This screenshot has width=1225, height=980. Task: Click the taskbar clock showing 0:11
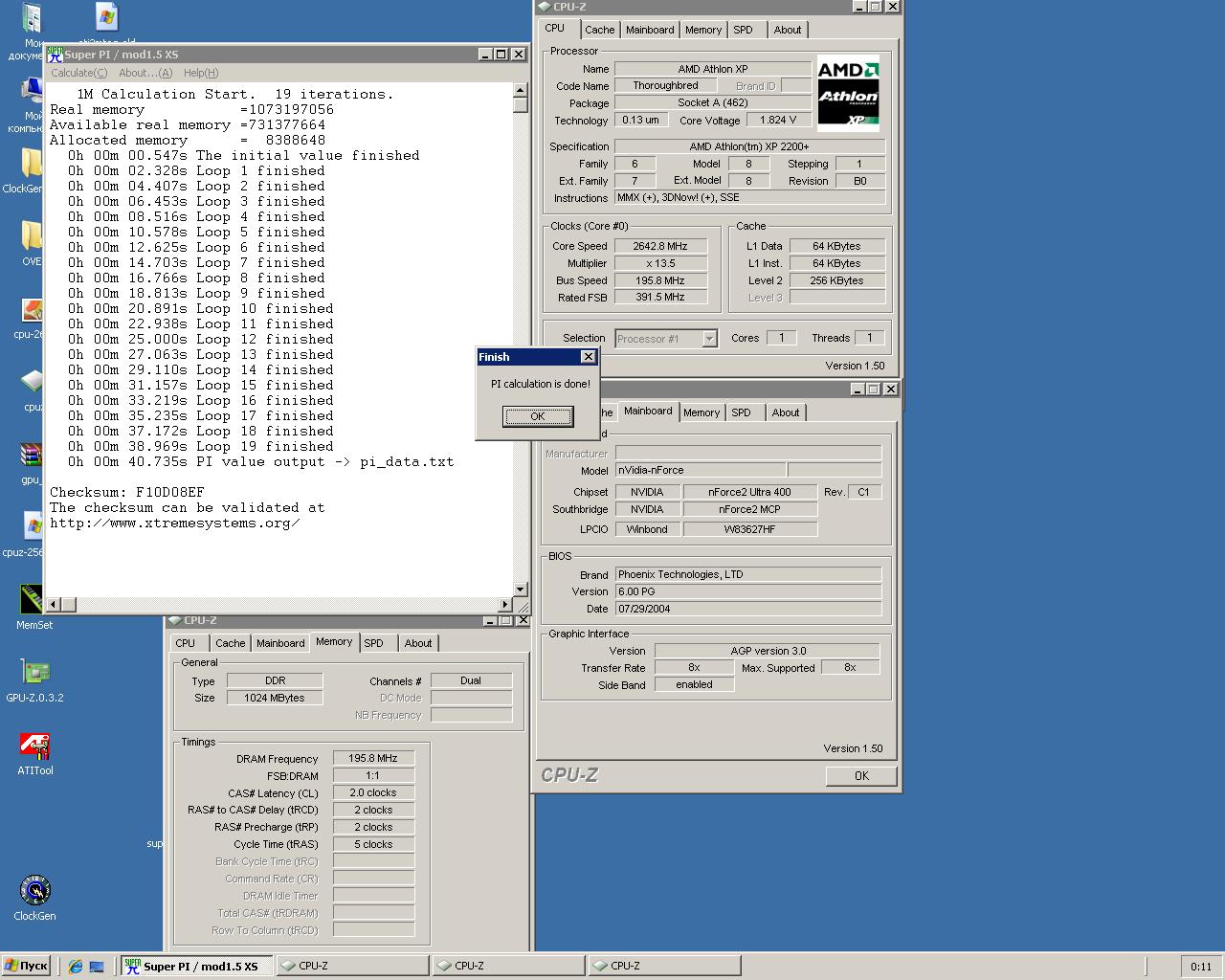[x=1201, y=967]
